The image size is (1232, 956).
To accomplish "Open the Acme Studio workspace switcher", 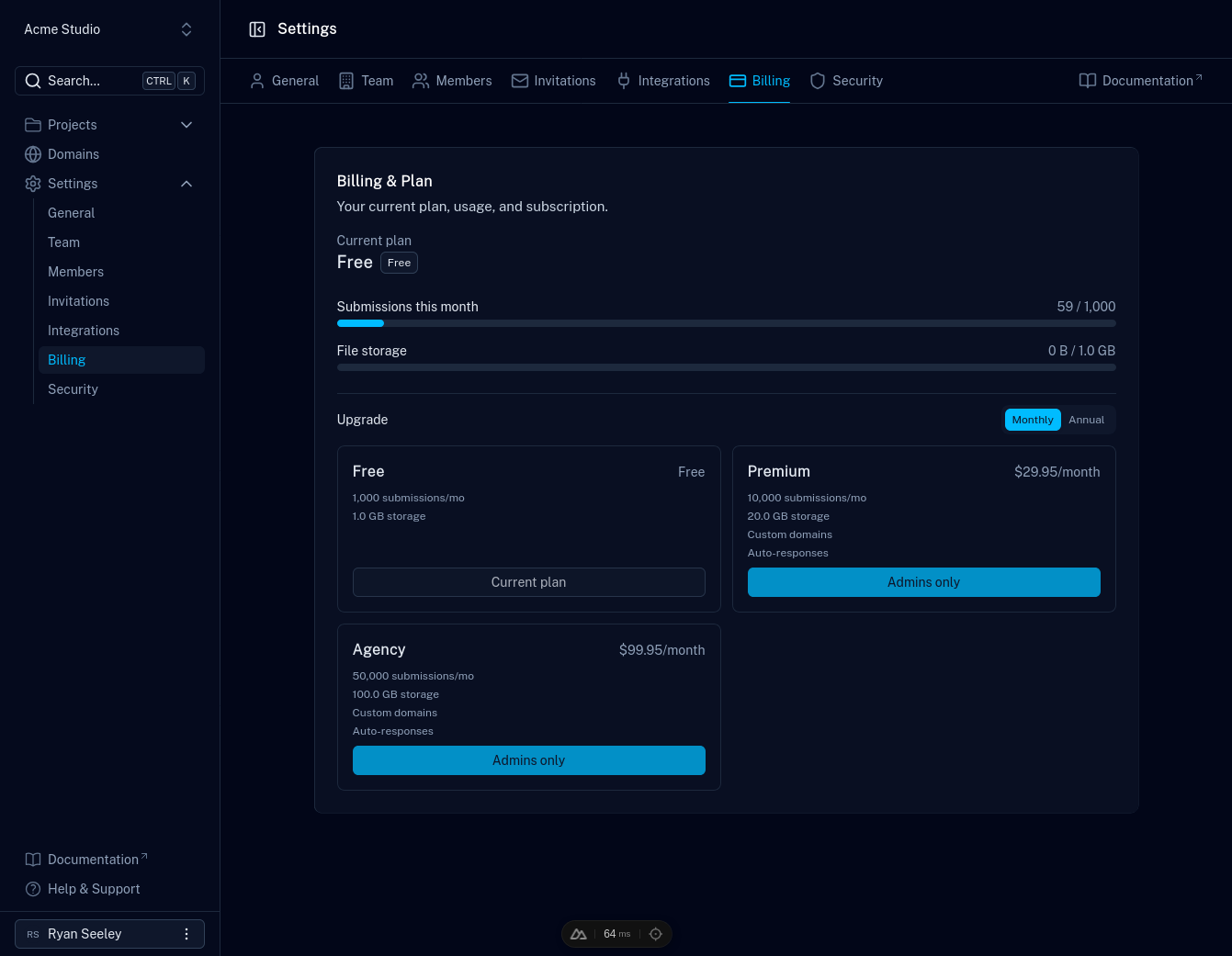I will coord(109,29).
